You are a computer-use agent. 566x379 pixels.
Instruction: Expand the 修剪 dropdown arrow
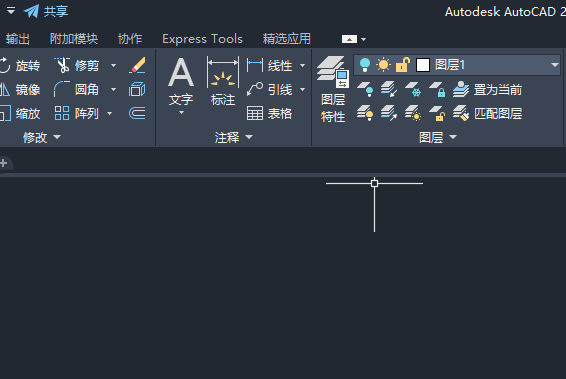pyautogui.click(x=113, y=66)
